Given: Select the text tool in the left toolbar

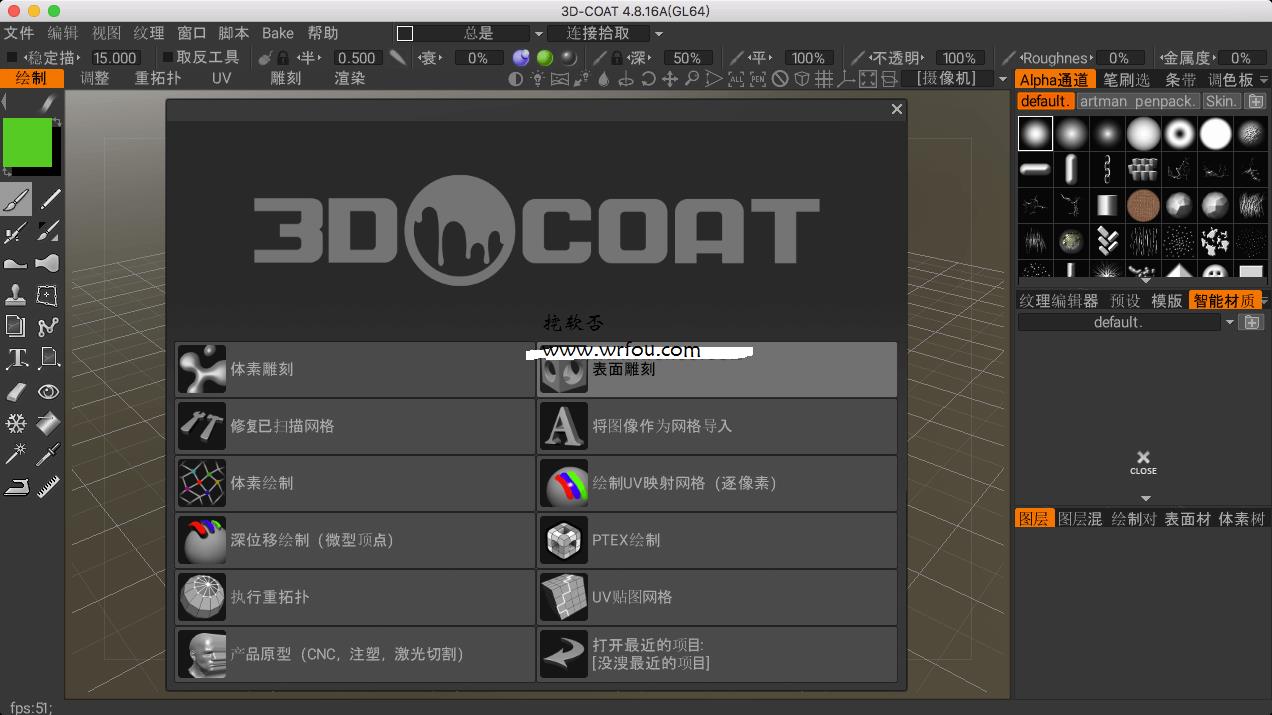Looking at the screenshot, I should (16, 359).
